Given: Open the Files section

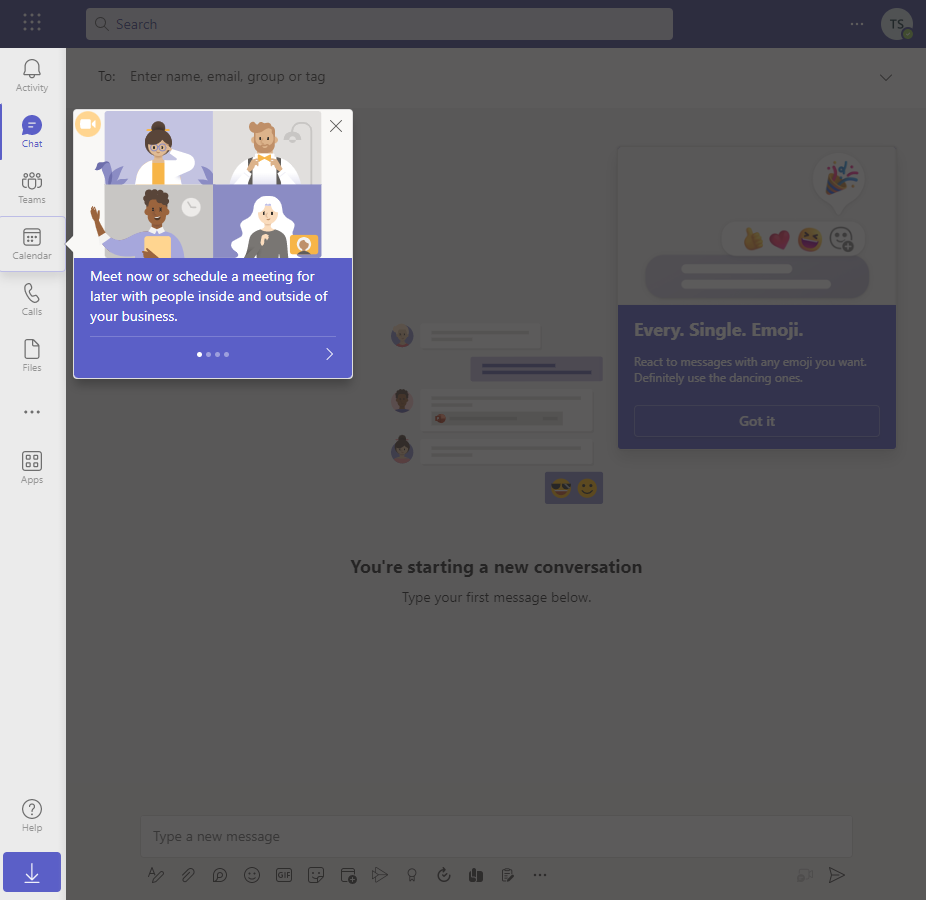Looking at the screenshot, I should pos(32,356).
